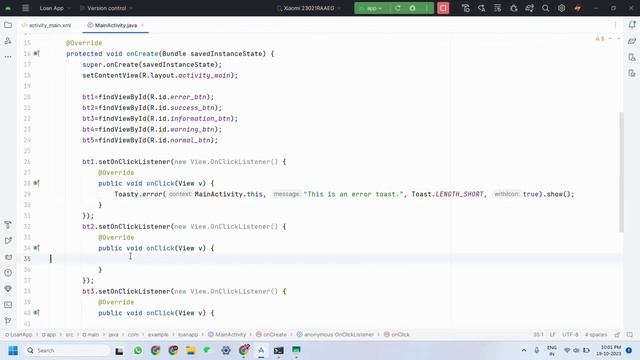
Task: Stop the running app with red button
Action: [443, 8]
